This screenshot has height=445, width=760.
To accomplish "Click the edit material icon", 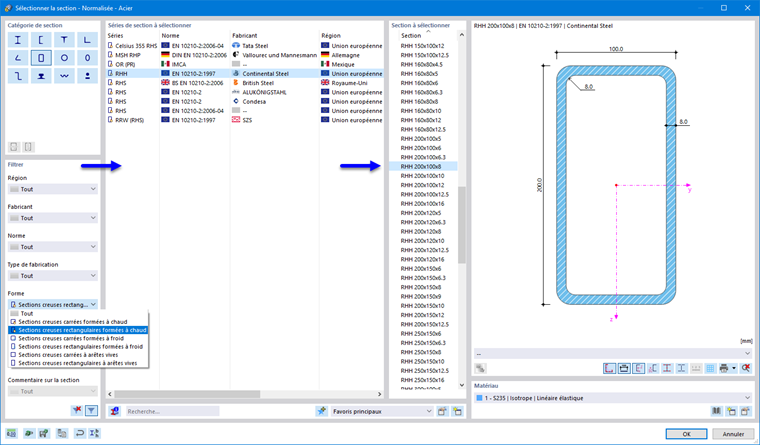I will pyautogui.click(x=746, y=411).
